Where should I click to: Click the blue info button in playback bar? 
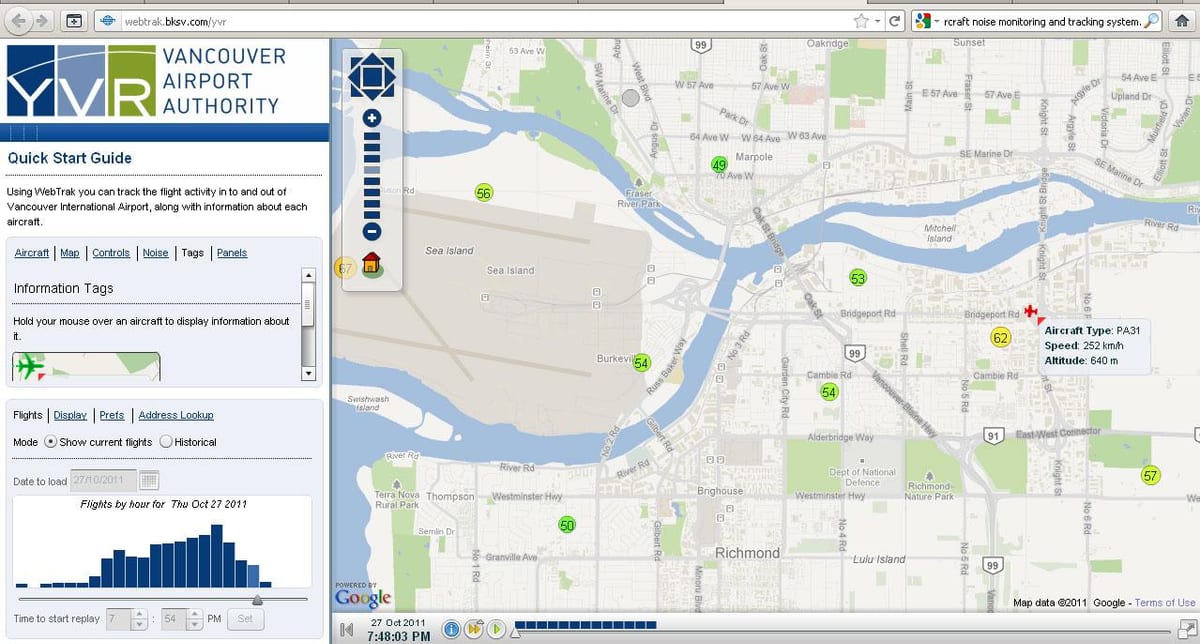(450, 629)
